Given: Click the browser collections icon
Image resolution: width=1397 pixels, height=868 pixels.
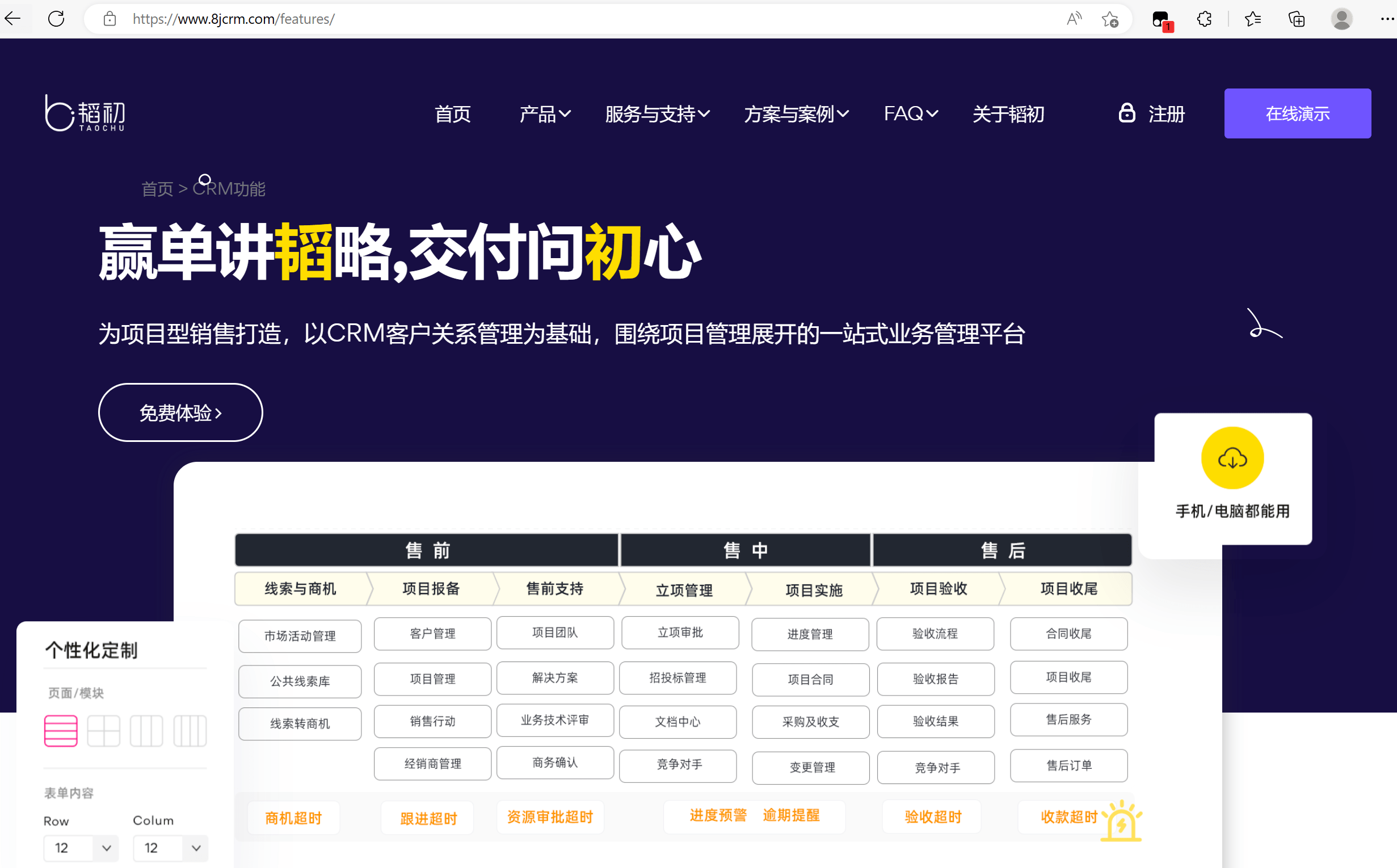Looking at the screenshot, I should 1296,18.
